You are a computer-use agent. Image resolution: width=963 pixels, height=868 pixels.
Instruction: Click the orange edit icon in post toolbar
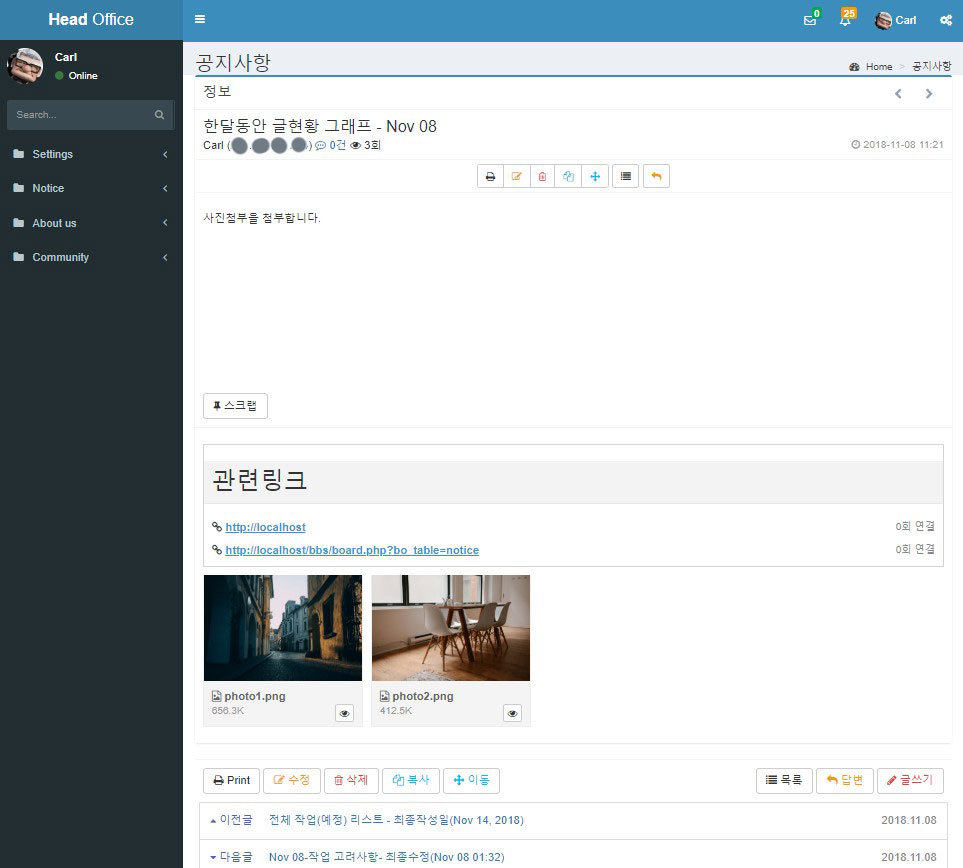pos(517,176)
